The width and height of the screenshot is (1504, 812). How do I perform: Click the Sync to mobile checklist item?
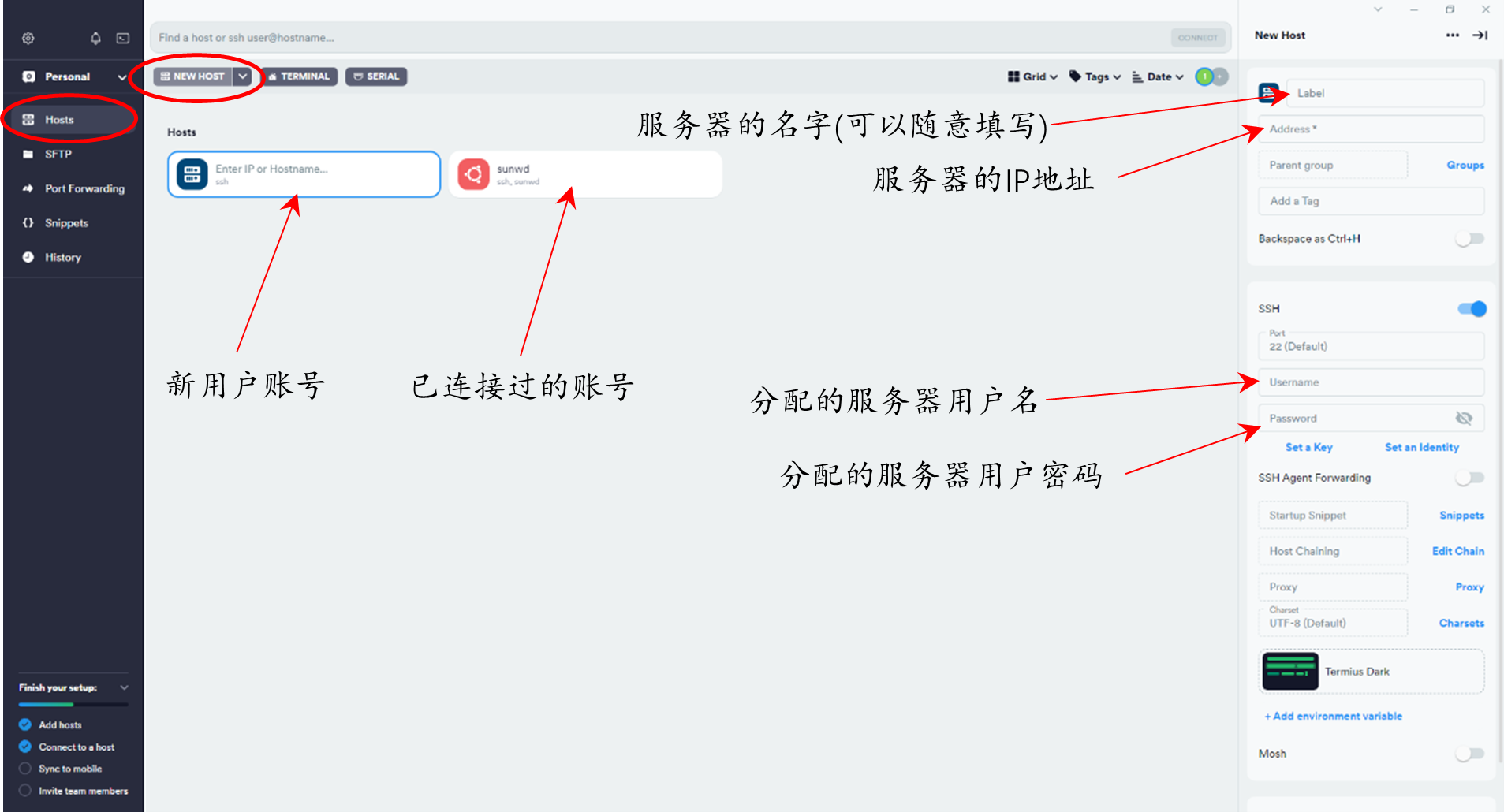point(61,769)
